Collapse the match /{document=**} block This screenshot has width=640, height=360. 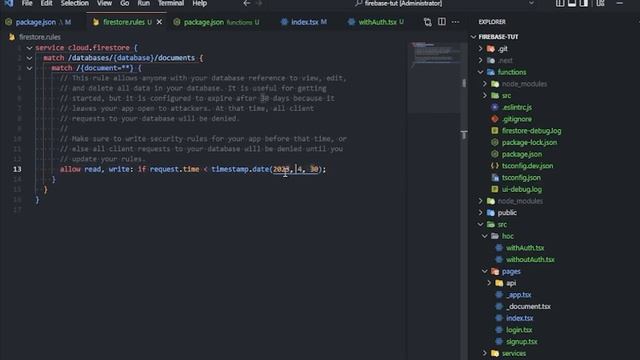(x=29, y=68)
